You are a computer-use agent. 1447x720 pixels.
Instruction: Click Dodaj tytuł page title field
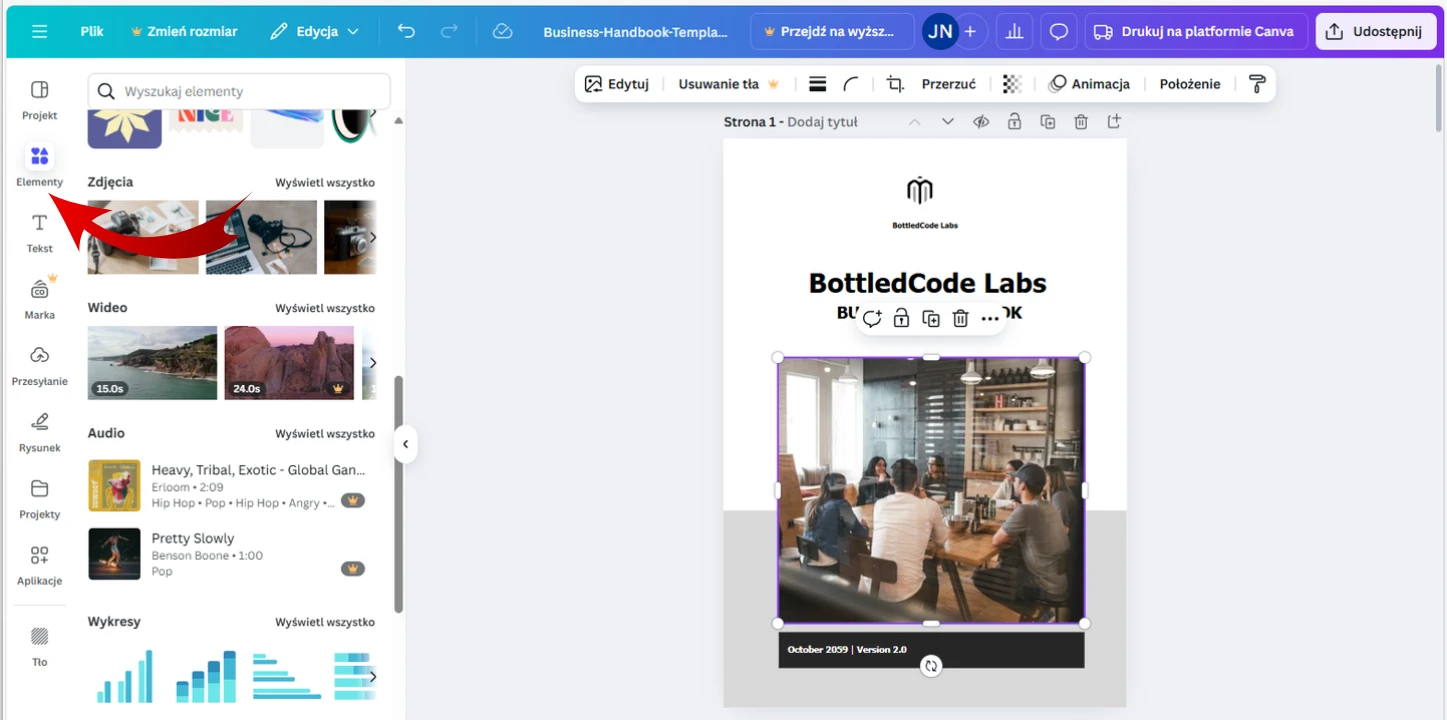point(822,122)
